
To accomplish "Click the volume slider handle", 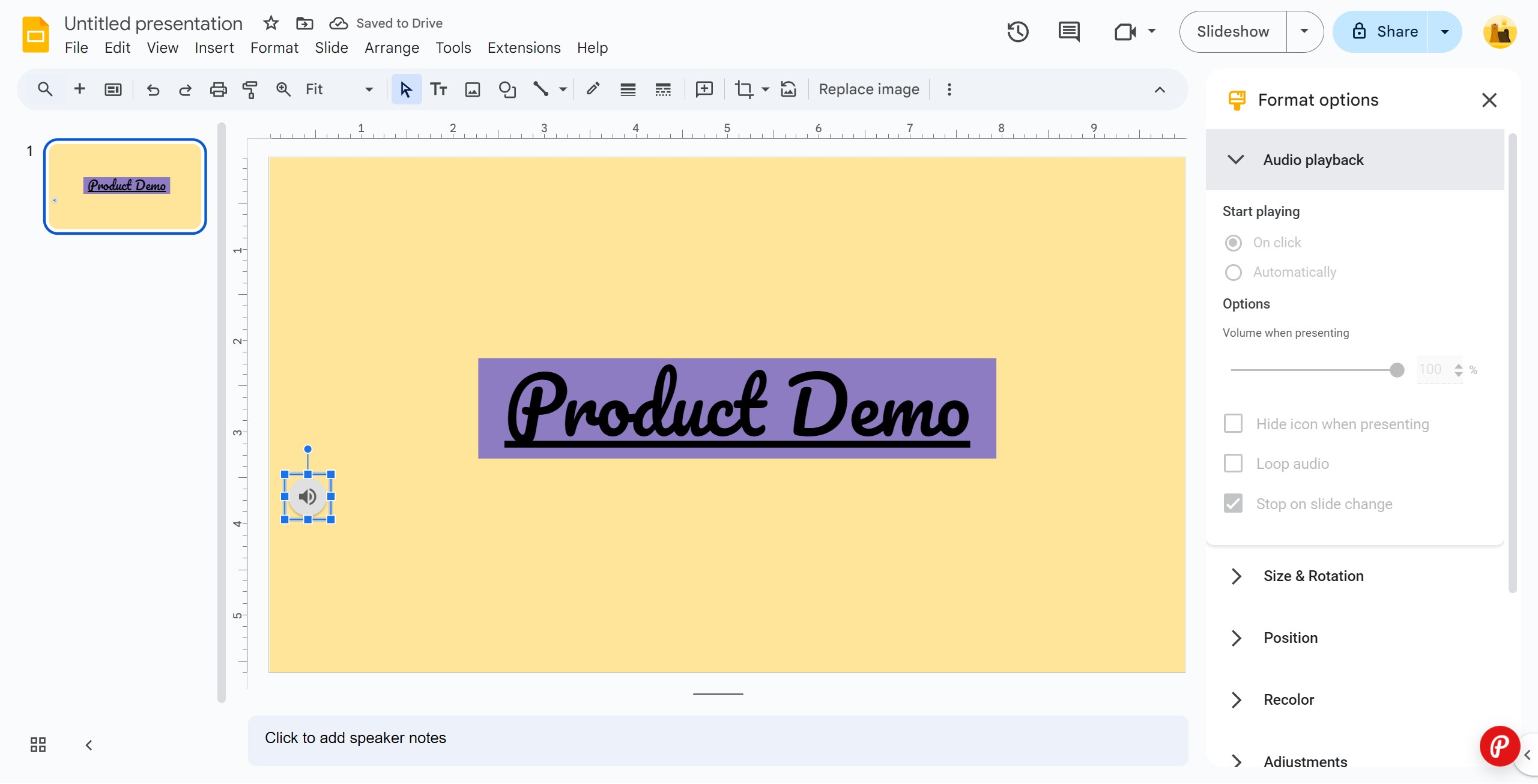I will click(x=1397, y=370).
